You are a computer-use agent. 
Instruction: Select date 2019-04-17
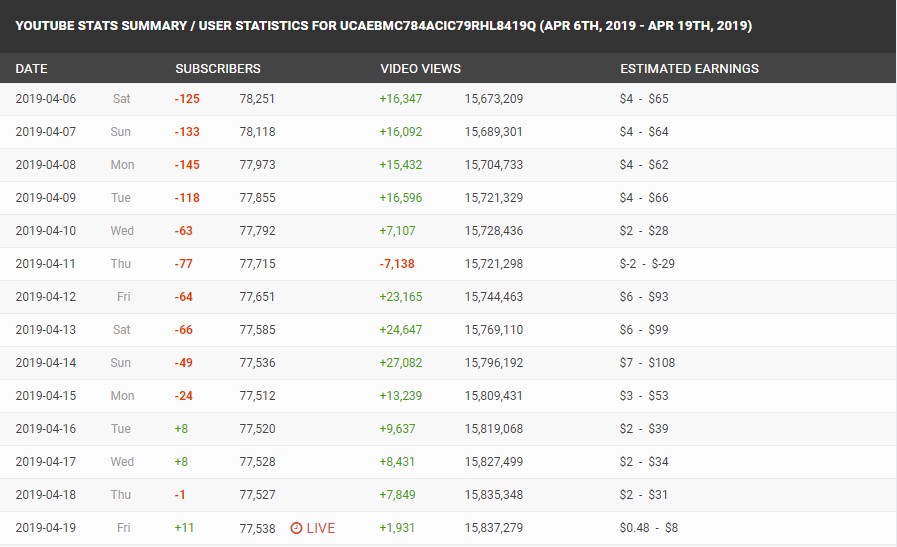click(46, 462)
